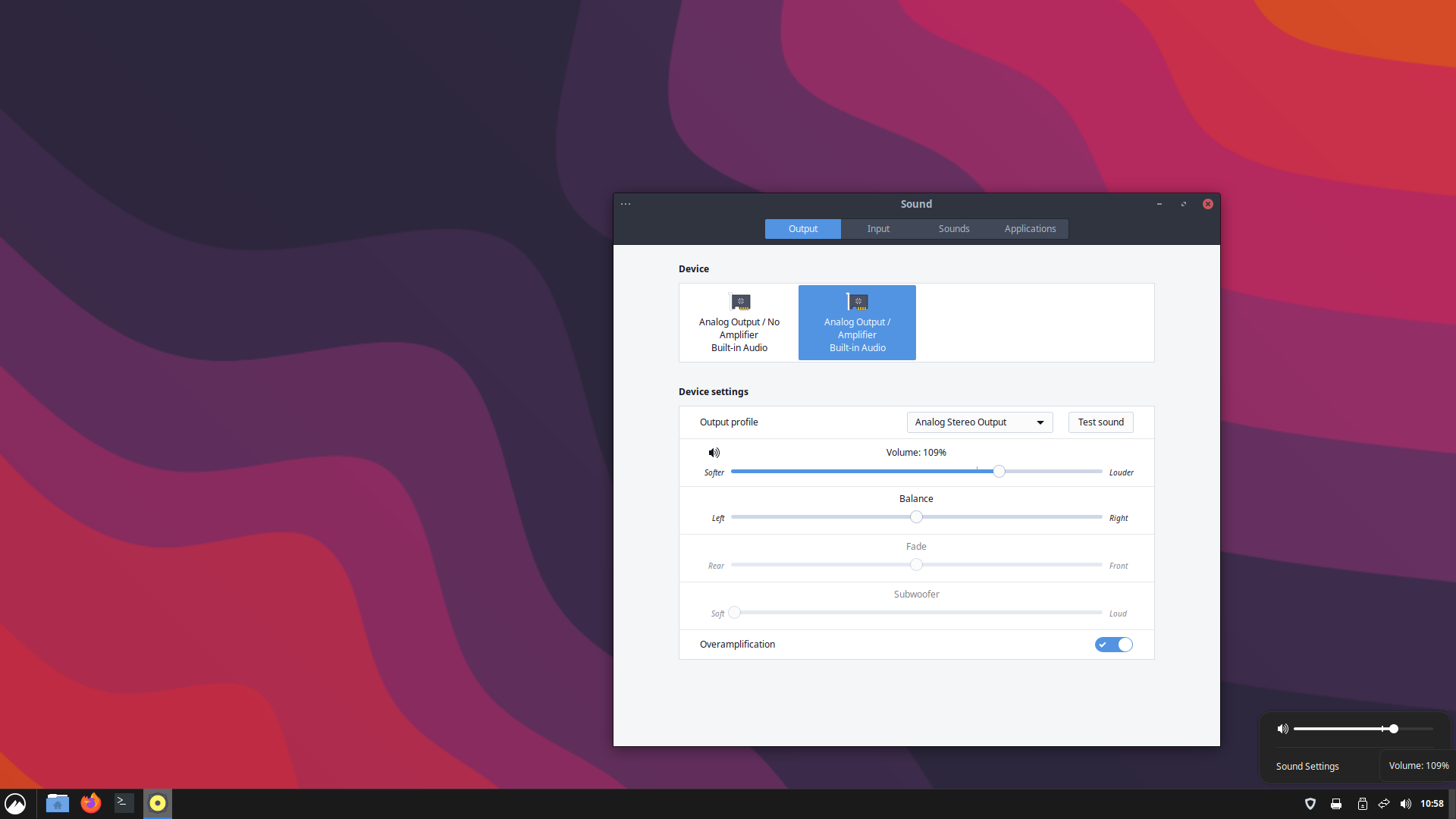Toggle the Overamplification switch on/off

[1113, 643]
